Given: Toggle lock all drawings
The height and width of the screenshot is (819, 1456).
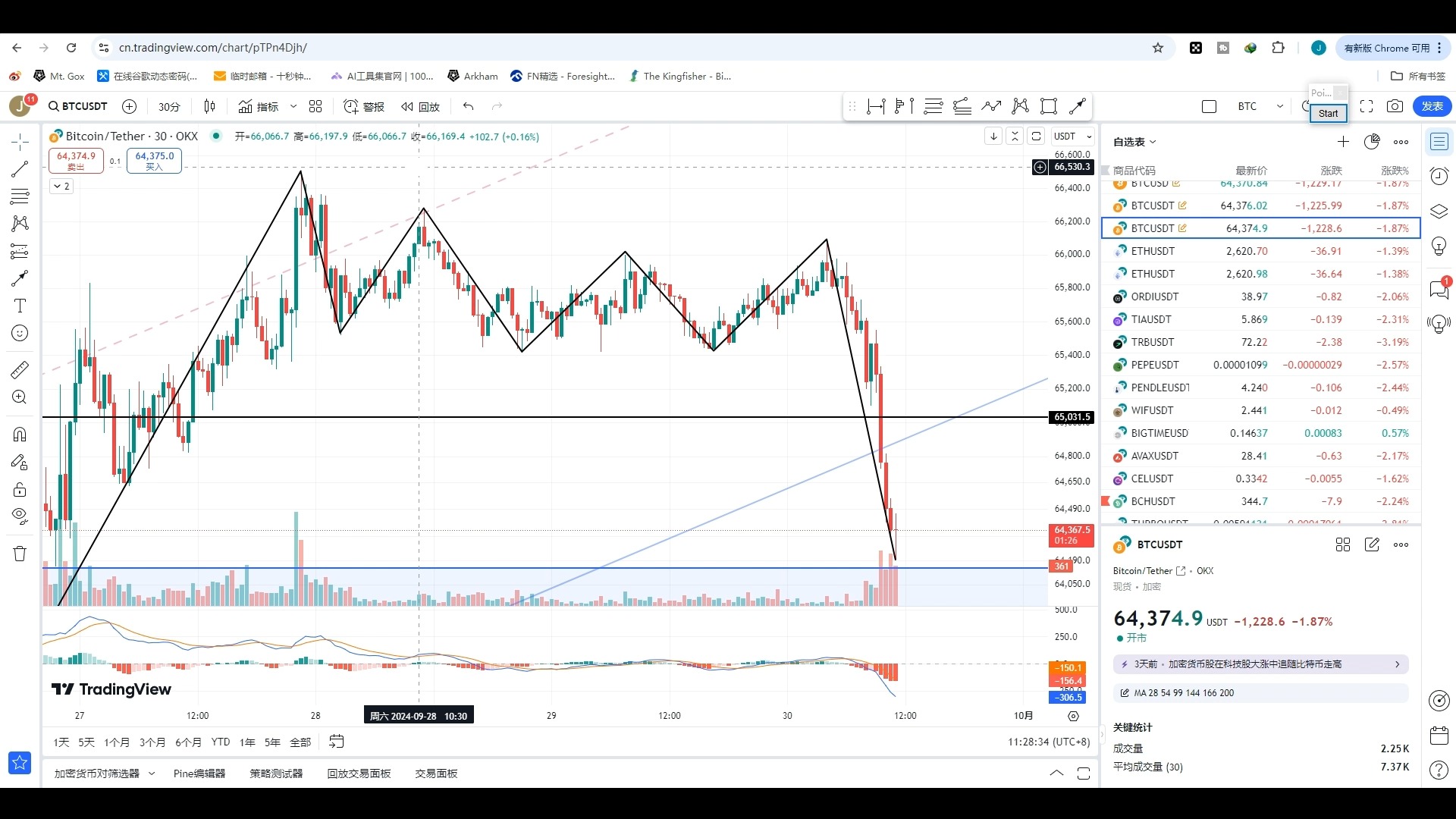Looking at the screenshot, I should [20, 489].
